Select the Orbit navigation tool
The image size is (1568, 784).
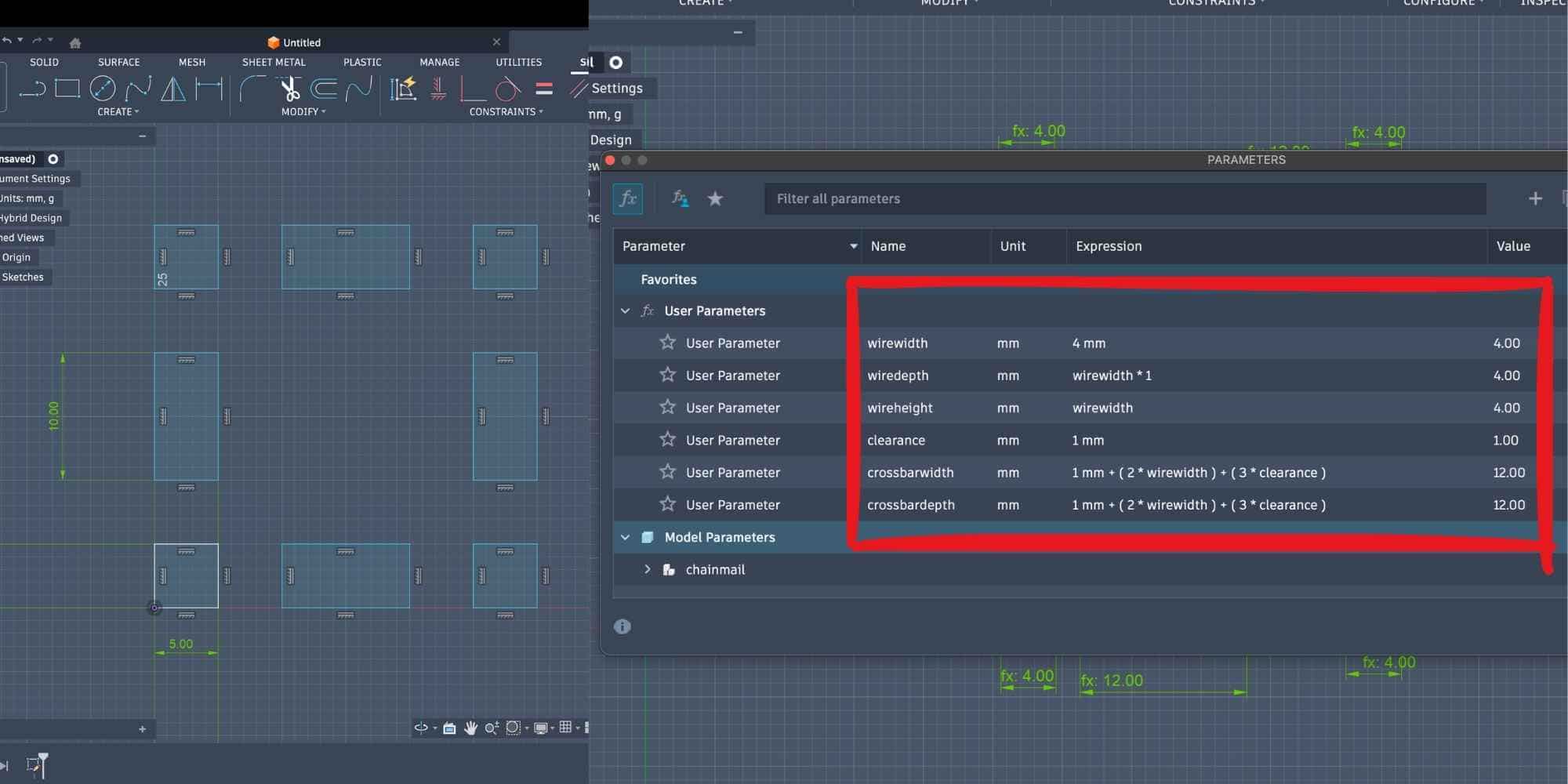[x=421, y=728]
